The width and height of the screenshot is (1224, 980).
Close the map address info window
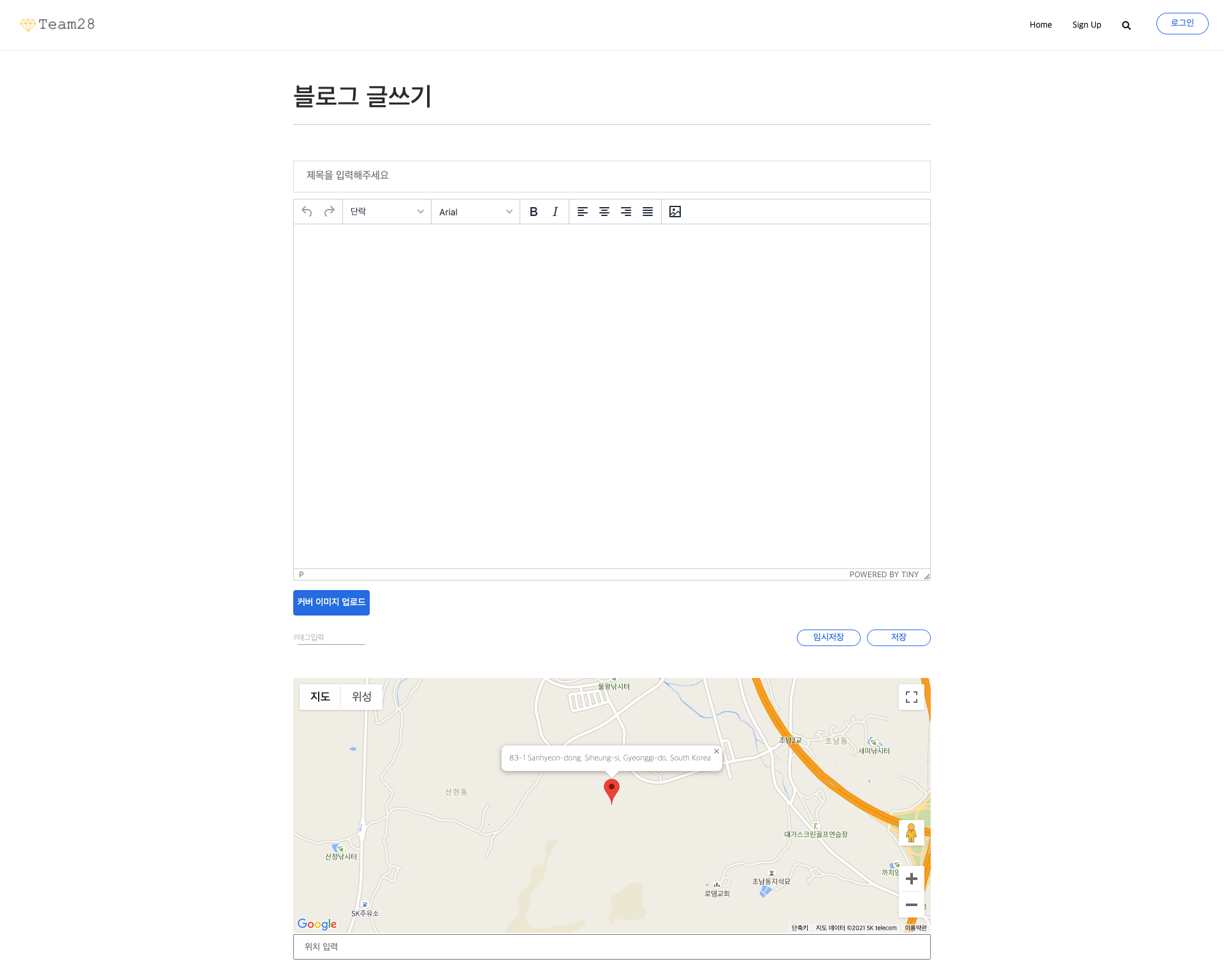[x=717, y=751]
